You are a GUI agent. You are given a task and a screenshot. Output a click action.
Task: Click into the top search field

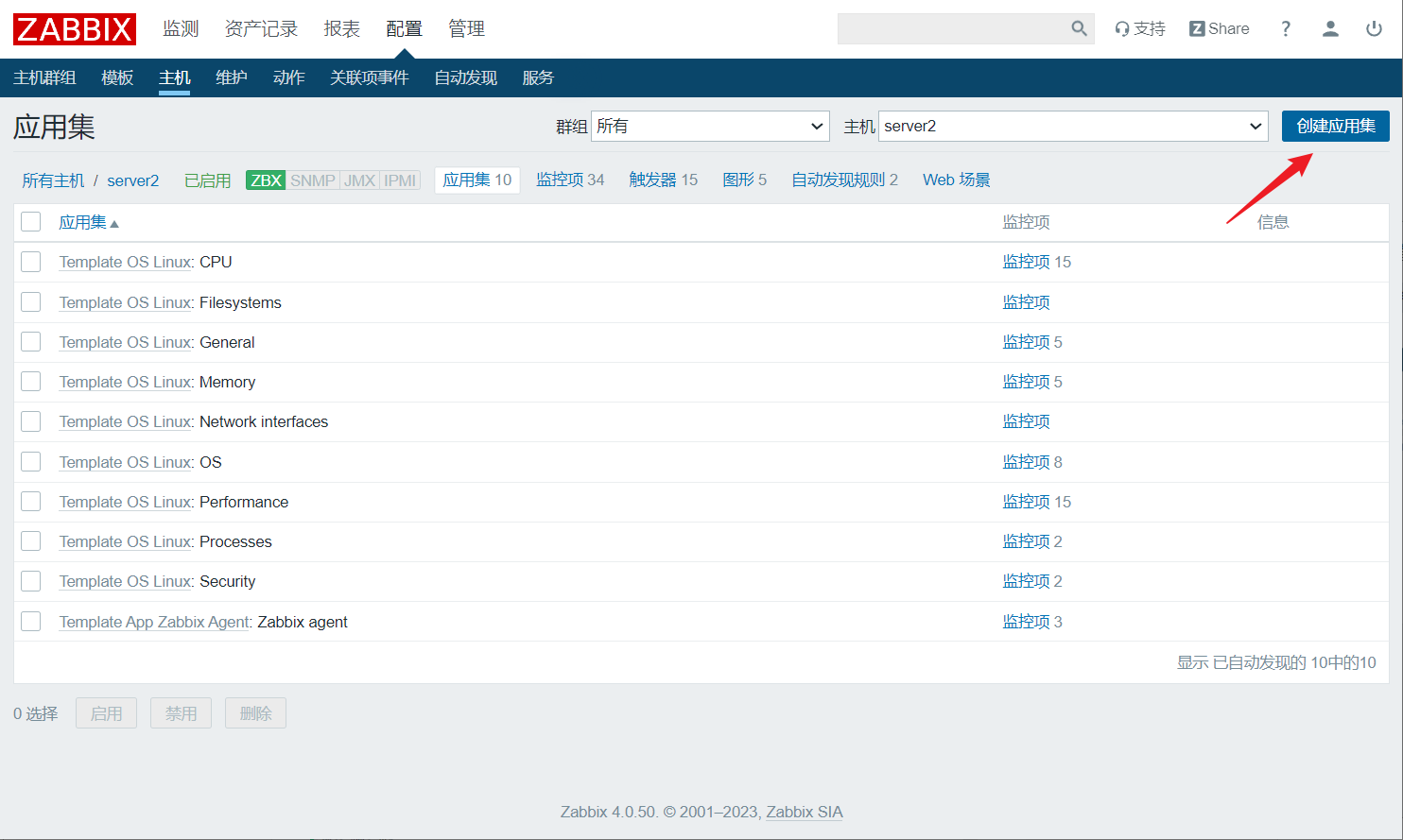coord(953,29)
